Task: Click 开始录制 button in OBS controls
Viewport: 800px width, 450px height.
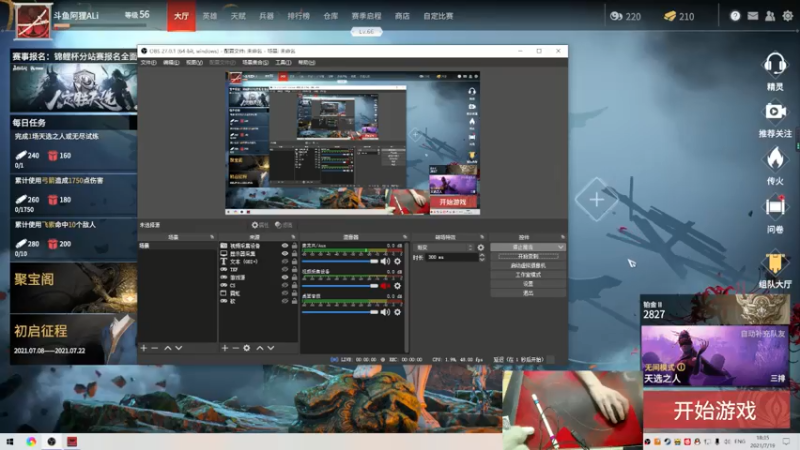Action: coord(528,256)
